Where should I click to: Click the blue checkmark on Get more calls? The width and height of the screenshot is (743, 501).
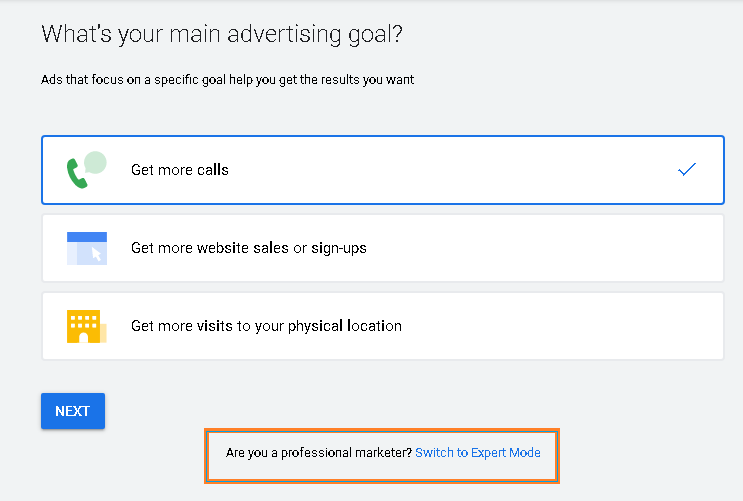pyautogui.click(x=687, y=169)
